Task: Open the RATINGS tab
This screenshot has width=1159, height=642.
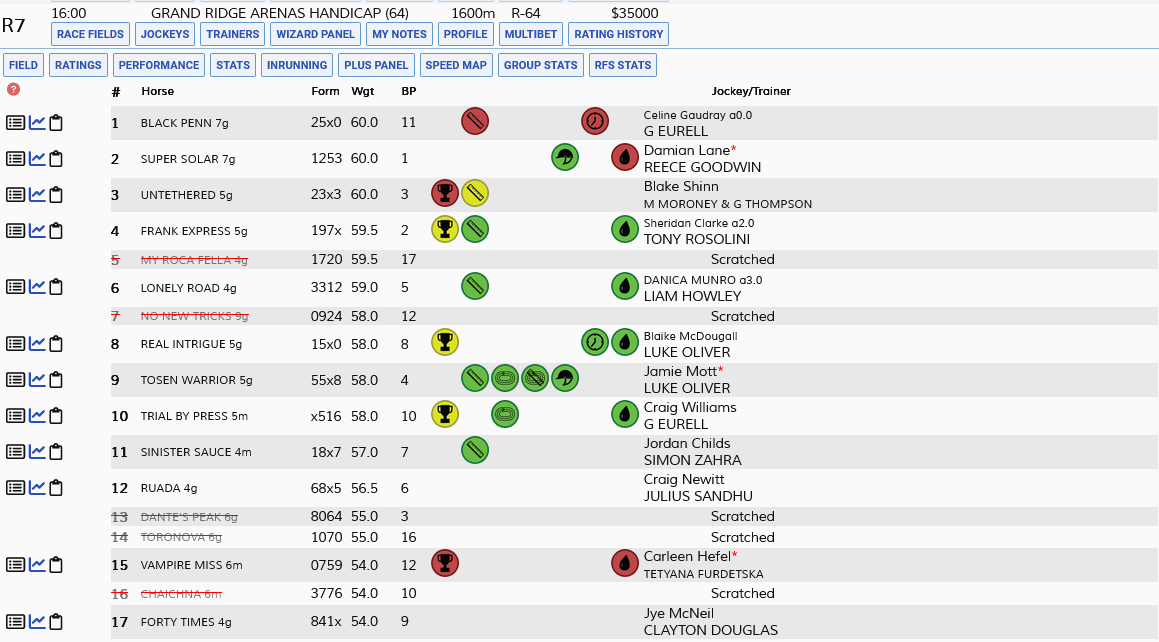Action: click(x=78, y=65)
